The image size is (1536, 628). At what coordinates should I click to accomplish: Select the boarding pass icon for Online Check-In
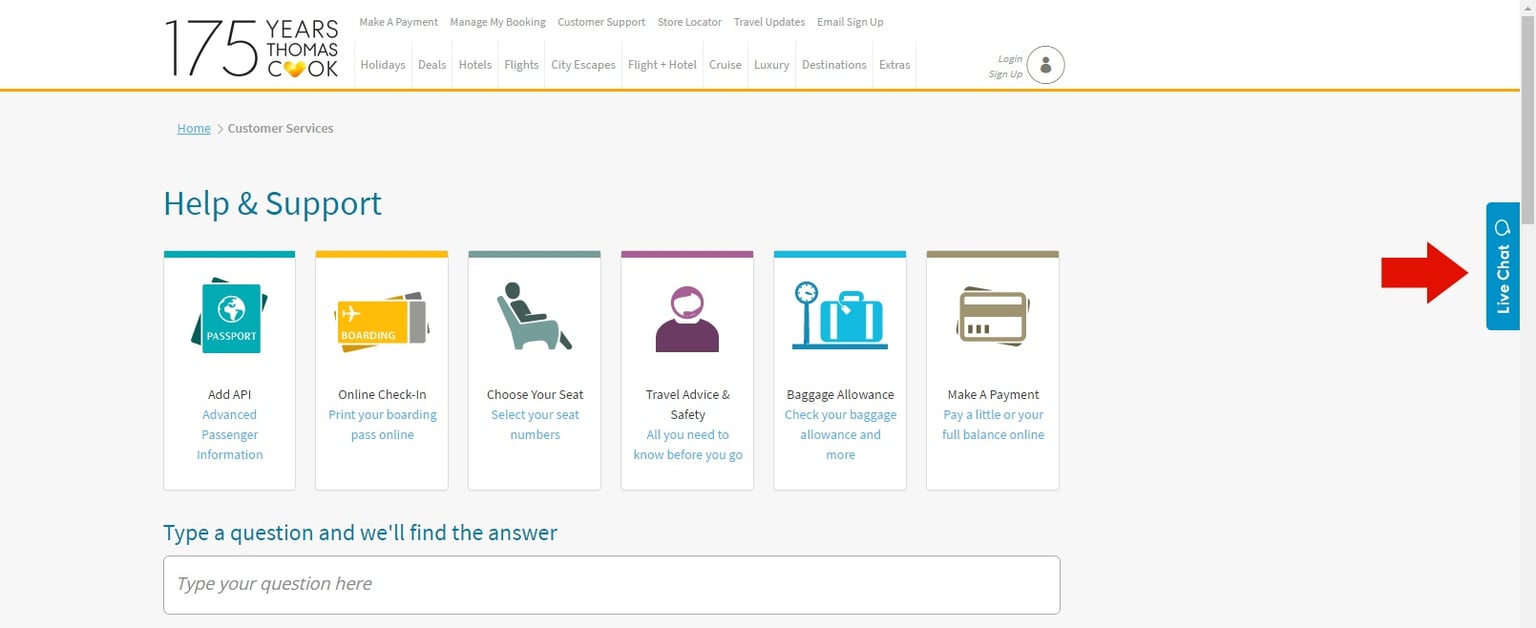[381, 318]
